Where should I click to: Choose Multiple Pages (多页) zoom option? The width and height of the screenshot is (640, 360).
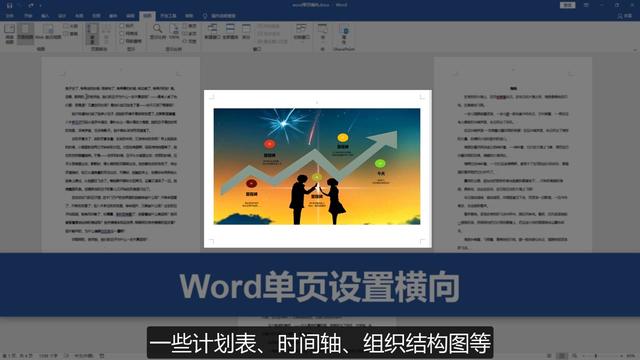coord(189,33)
